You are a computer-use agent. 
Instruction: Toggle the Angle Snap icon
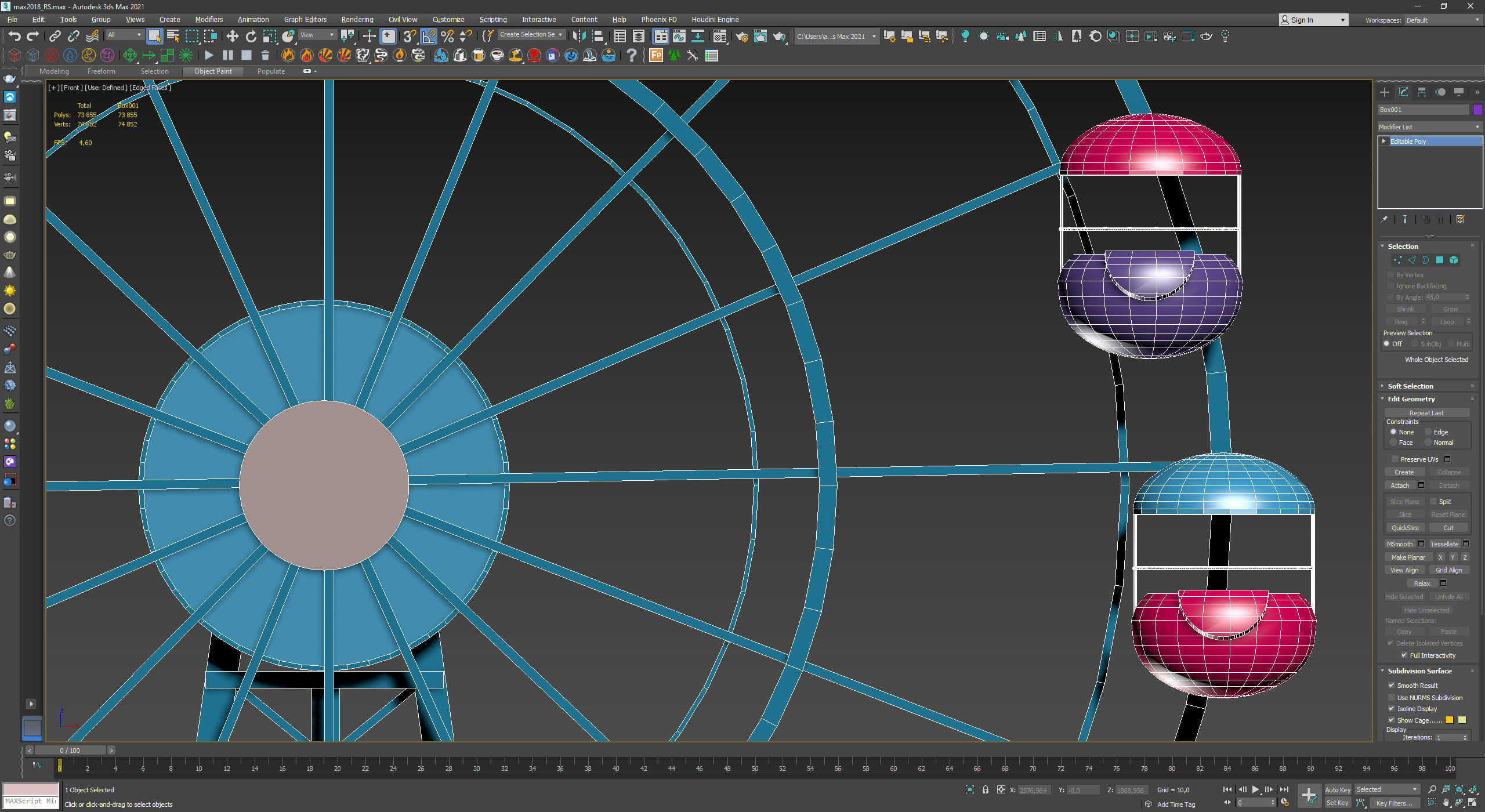click(x=429, y=37)
